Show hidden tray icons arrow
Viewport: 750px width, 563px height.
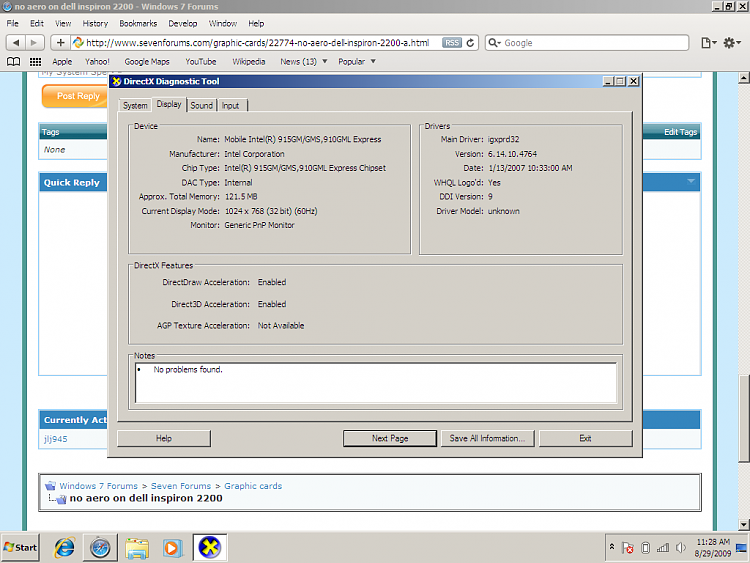[x=612, y=546]
